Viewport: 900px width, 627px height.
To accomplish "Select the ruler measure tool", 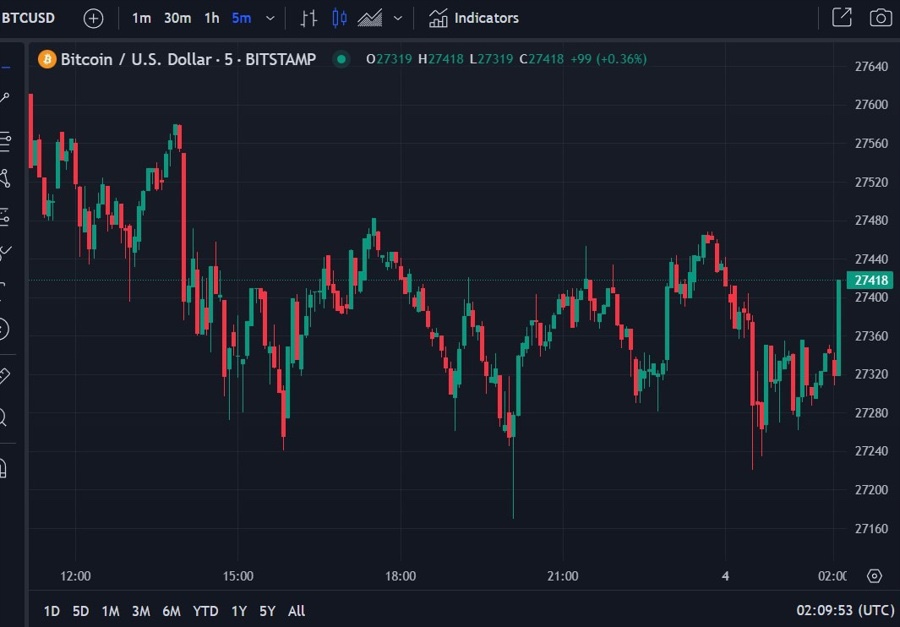I will click(x=4, y=375).
